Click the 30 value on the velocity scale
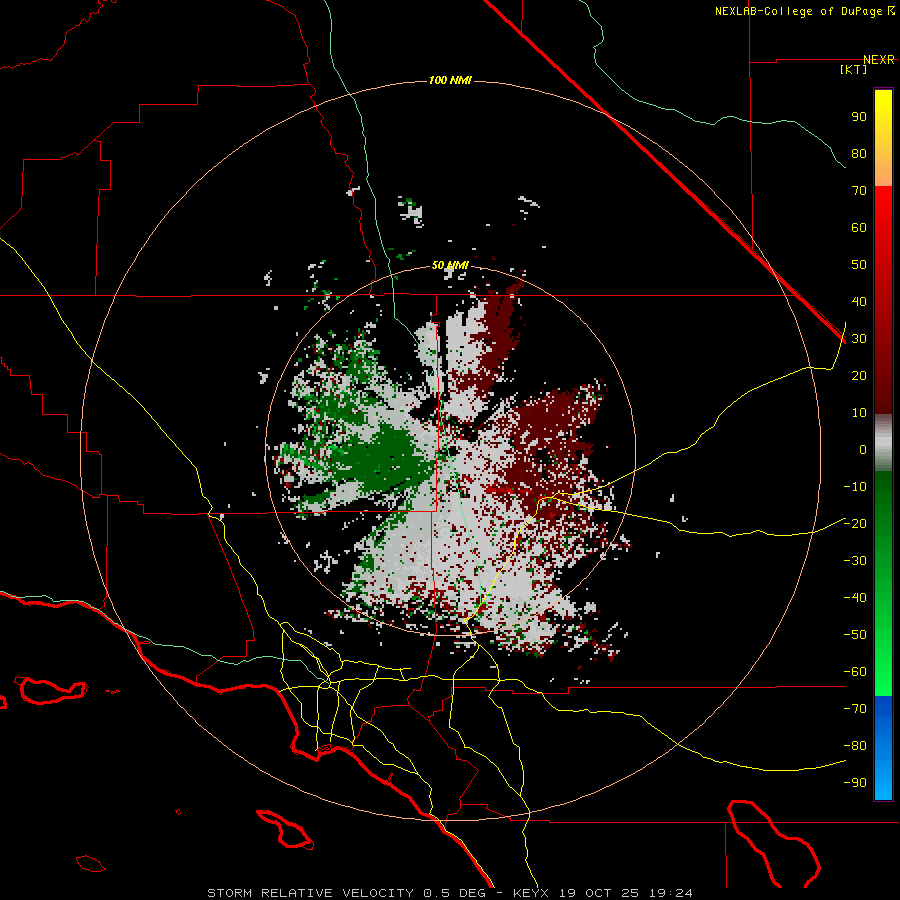The image size is (900, 900). point(859,339)
